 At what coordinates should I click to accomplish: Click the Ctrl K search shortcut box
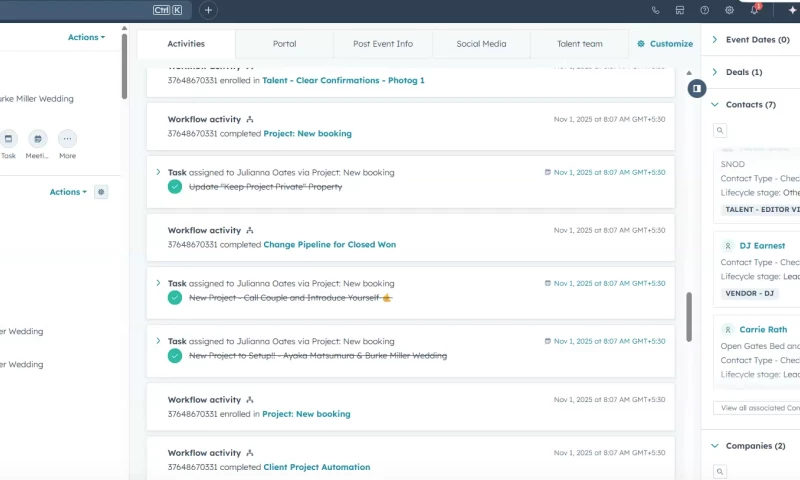[167, 10]
